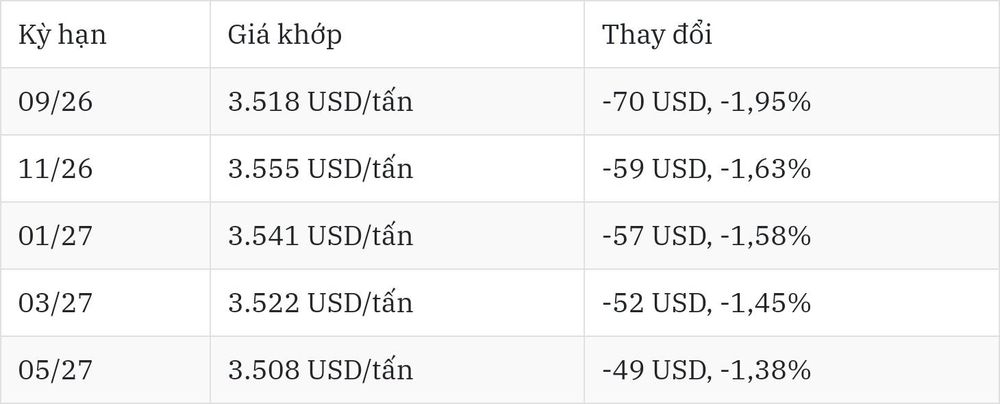Click the '-57 USD, -1,58%' change cell

coord(791,236)
